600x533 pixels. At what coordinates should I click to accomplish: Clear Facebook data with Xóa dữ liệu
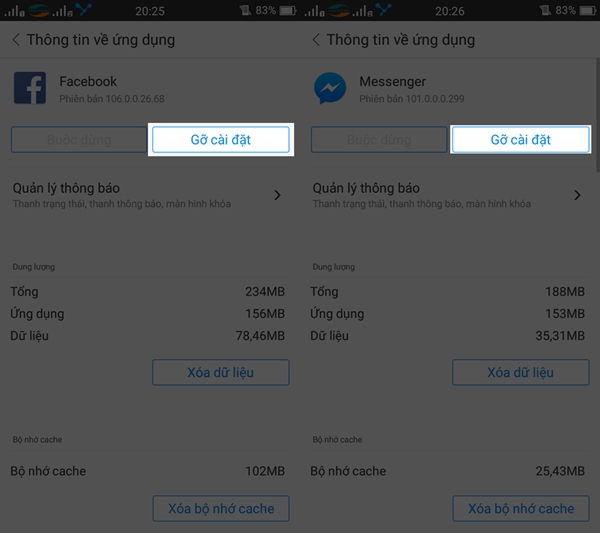point(221,372)
